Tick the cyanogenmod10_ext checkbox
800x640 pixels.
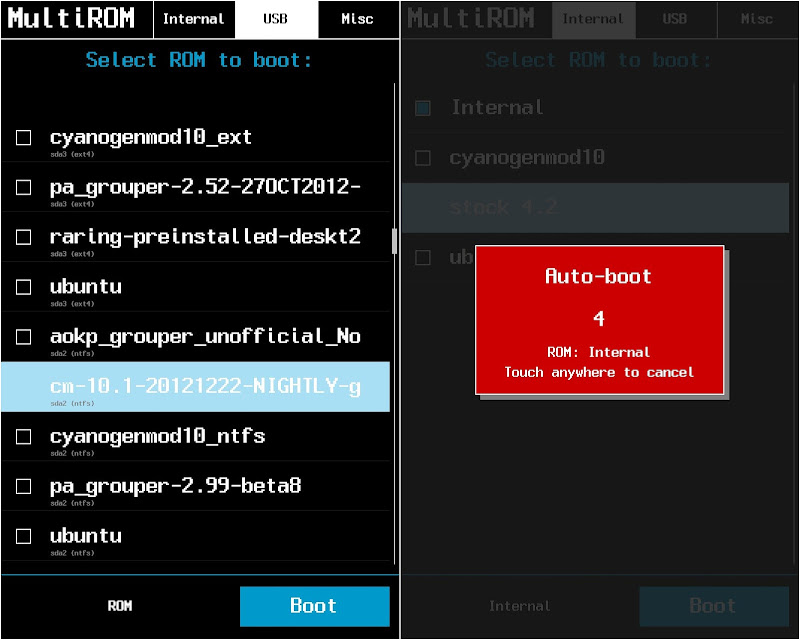pos(23,138)
